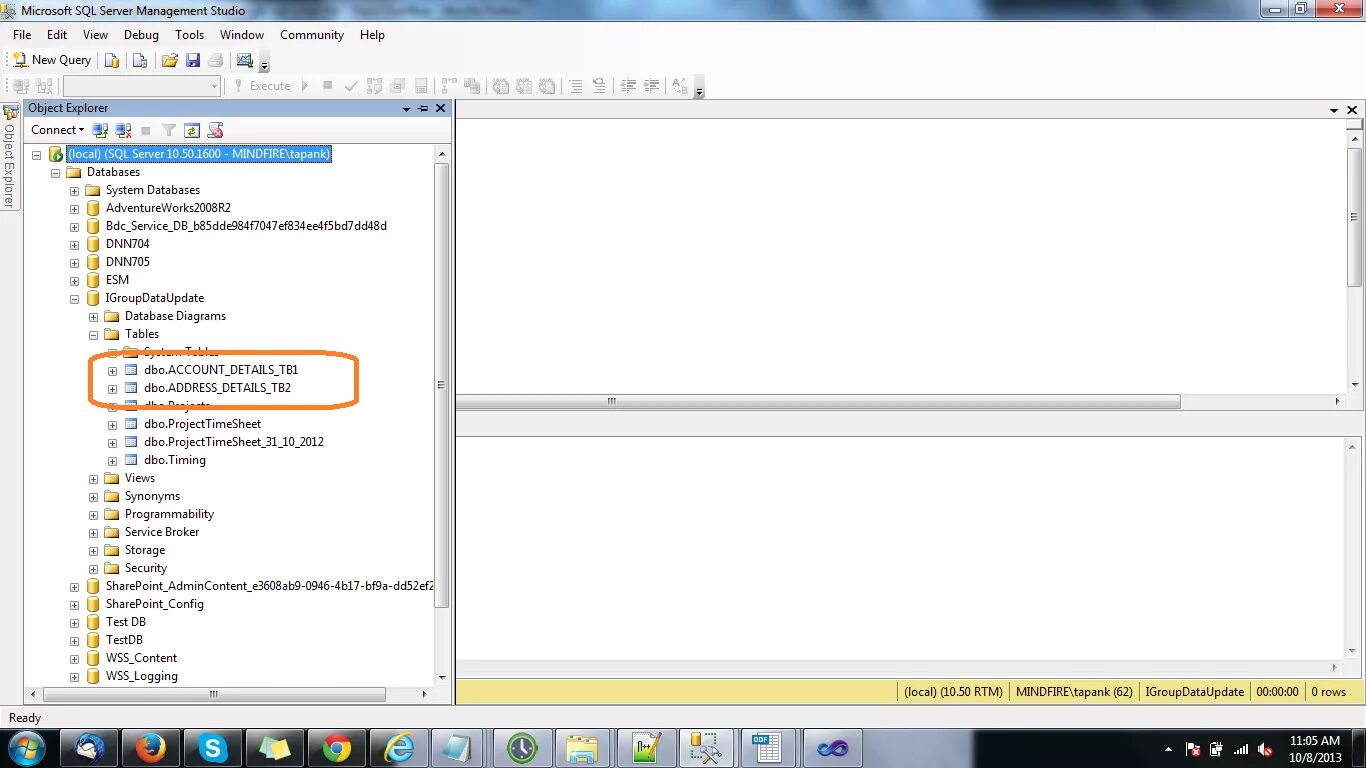Click the Object Explorer vertical scrollbar
Viewport: 1366px width, 768px height.
pos(442,385)
